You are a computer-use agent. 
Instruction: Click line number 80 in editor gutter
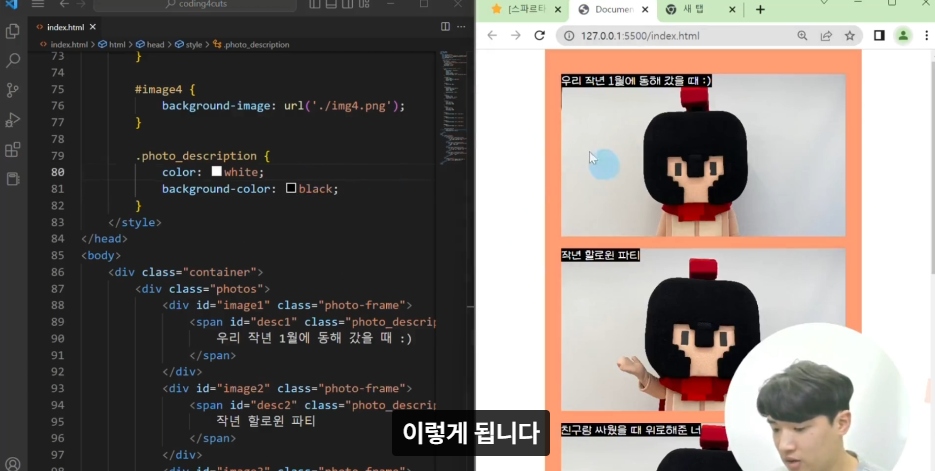tap(58, 172)
